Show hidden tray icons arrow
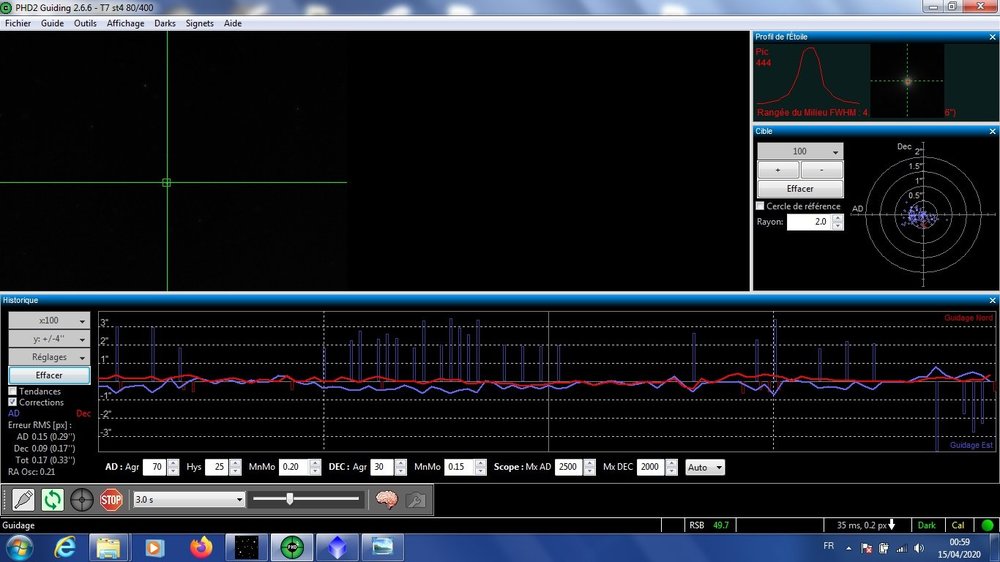Viewport: 1000px width, 562px height. pos(849,548)
